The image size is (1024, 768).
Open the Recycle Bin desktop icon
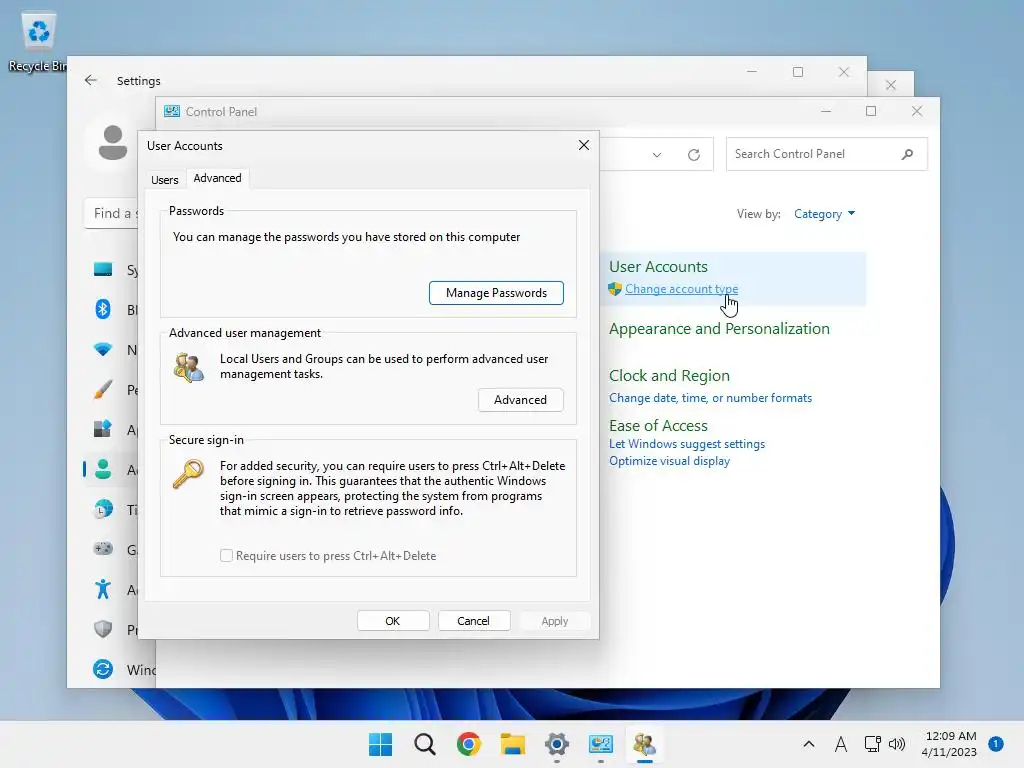[38, 42]
